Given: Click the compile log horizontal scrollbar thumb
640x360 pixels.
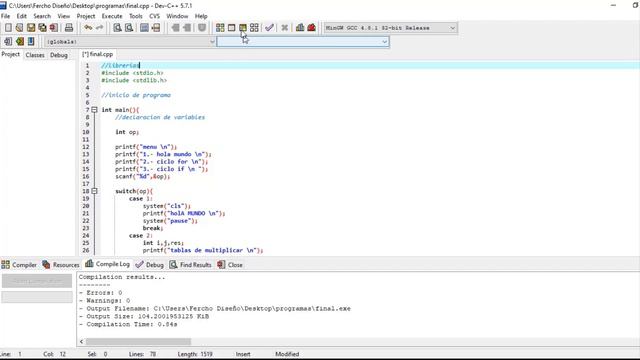Looking at the screenshot, I should click(x=138, y=341).
